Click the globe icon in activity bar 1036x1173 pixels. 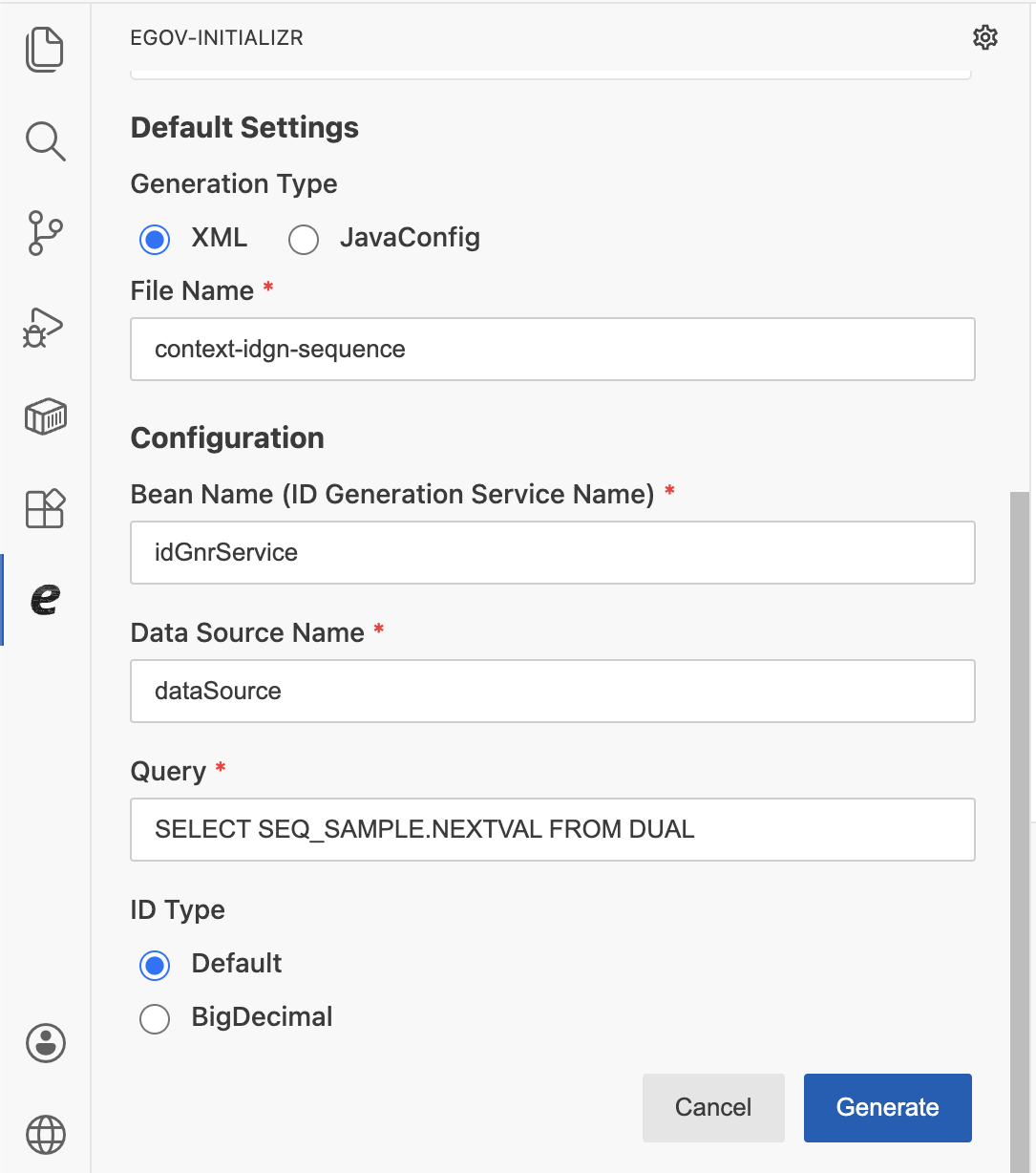click(x=45, y=1136)
